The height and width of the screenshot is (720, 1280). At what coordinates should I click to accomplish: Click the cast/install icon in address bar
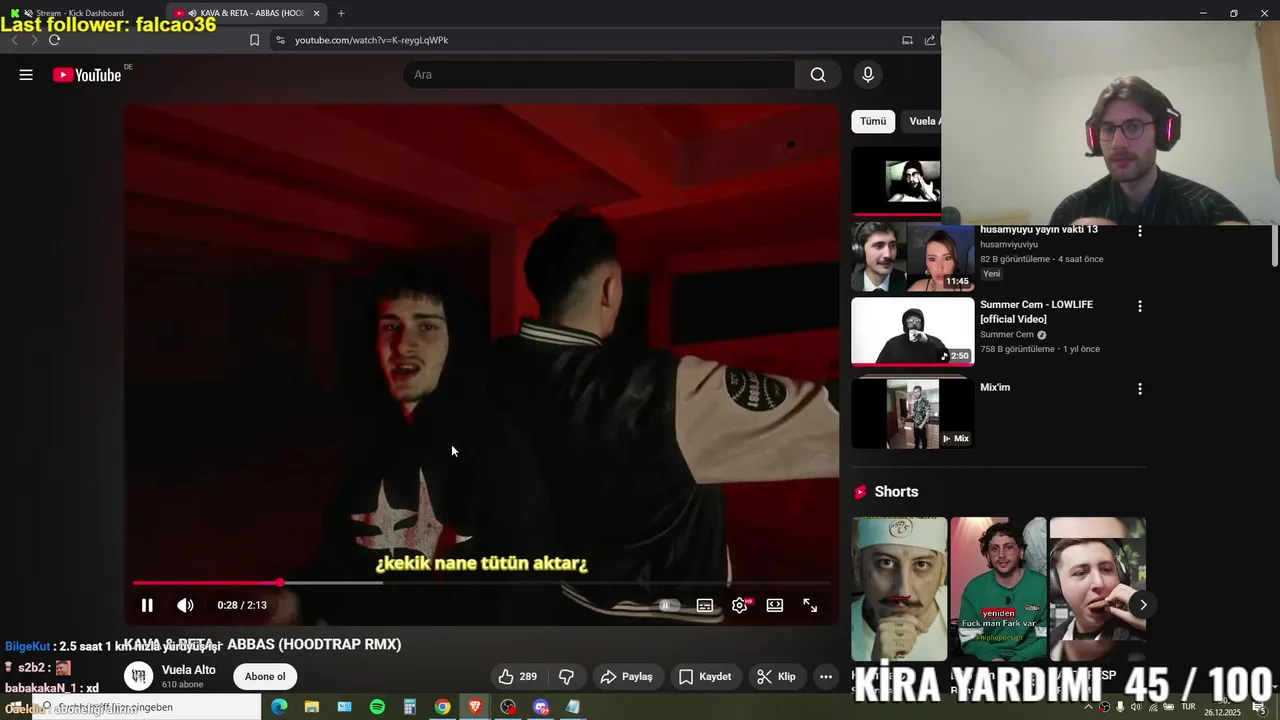pos(907,40)
